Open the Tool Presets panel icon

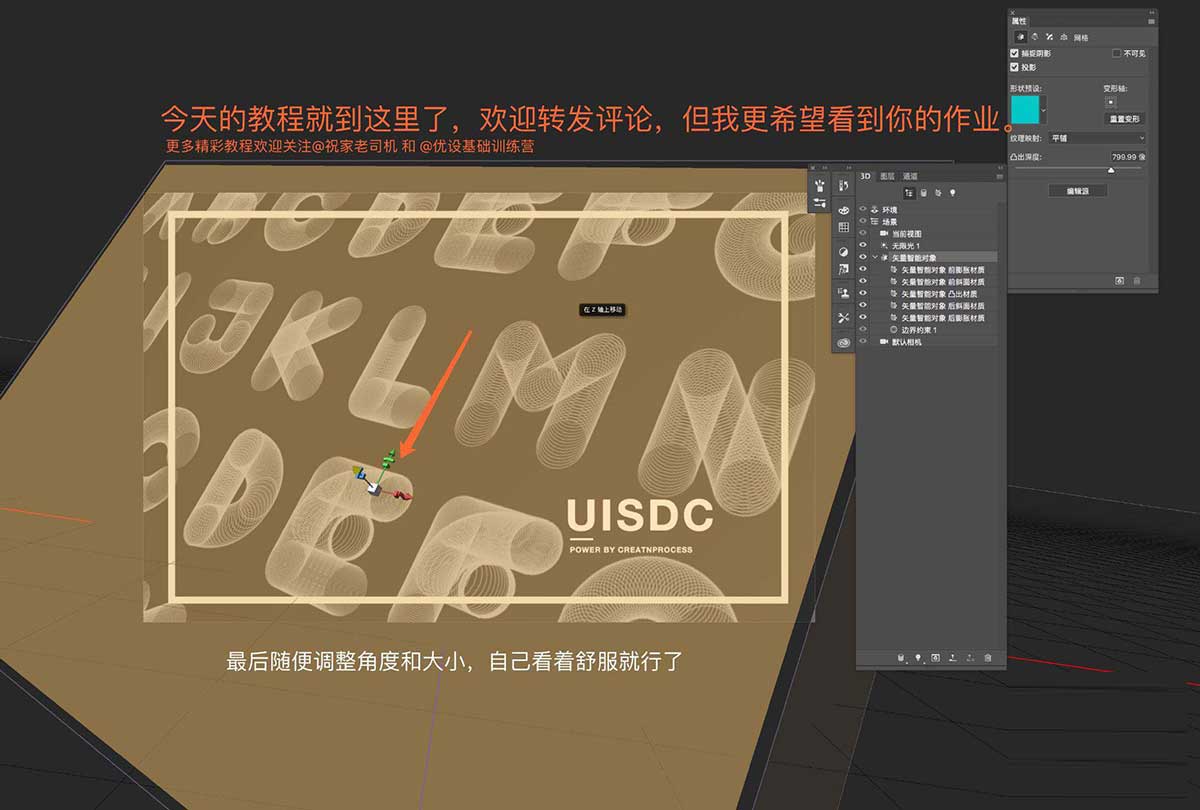(843, 318)
